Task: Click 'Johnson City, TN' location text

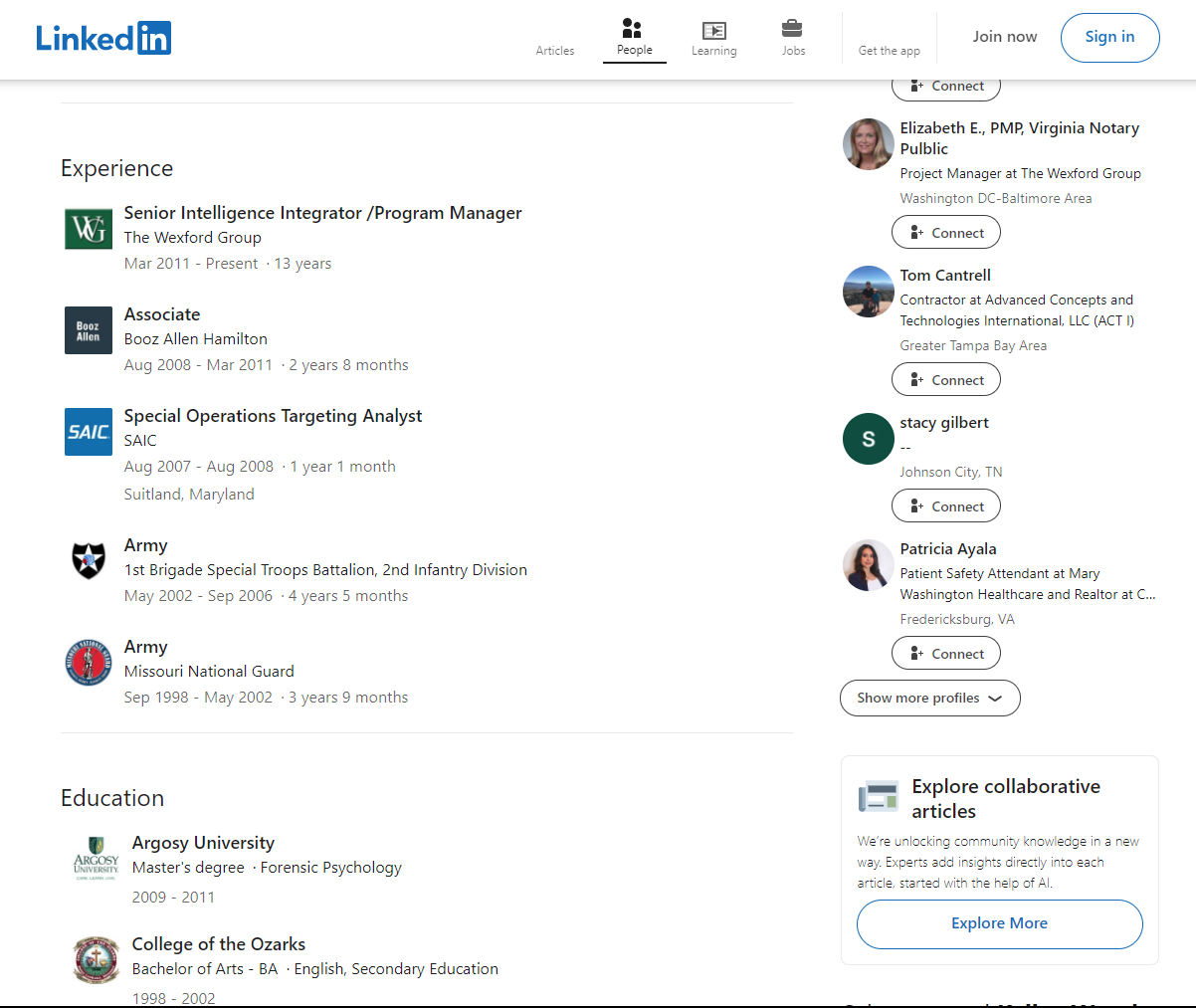Action: 951,473
